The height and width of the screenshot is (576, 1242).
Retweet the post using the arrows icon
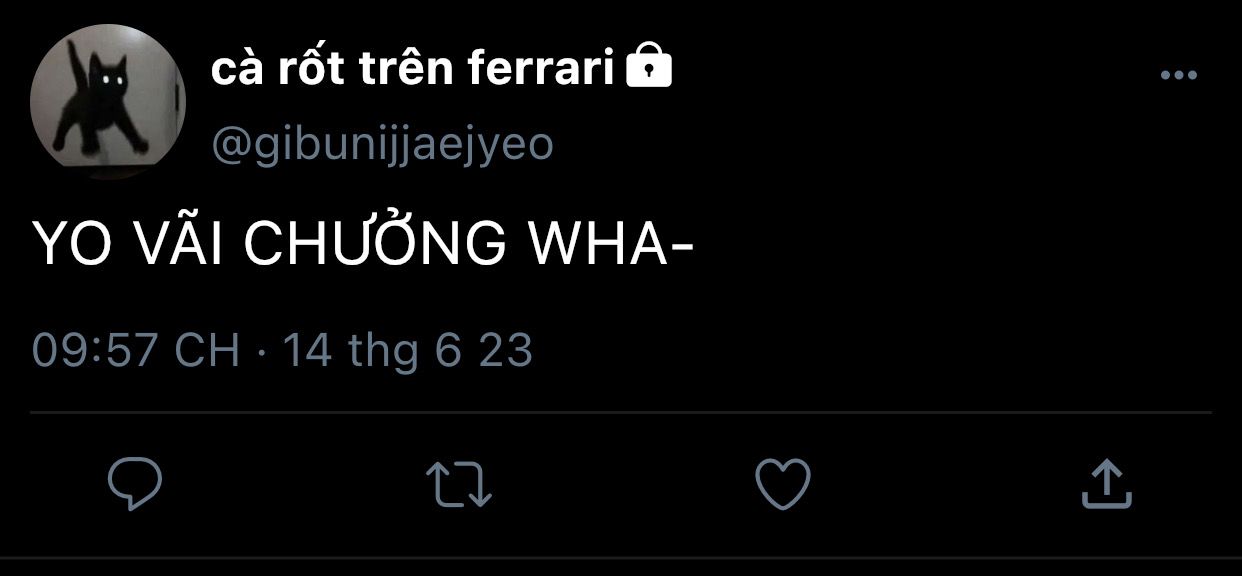click(x=459, y=483)
